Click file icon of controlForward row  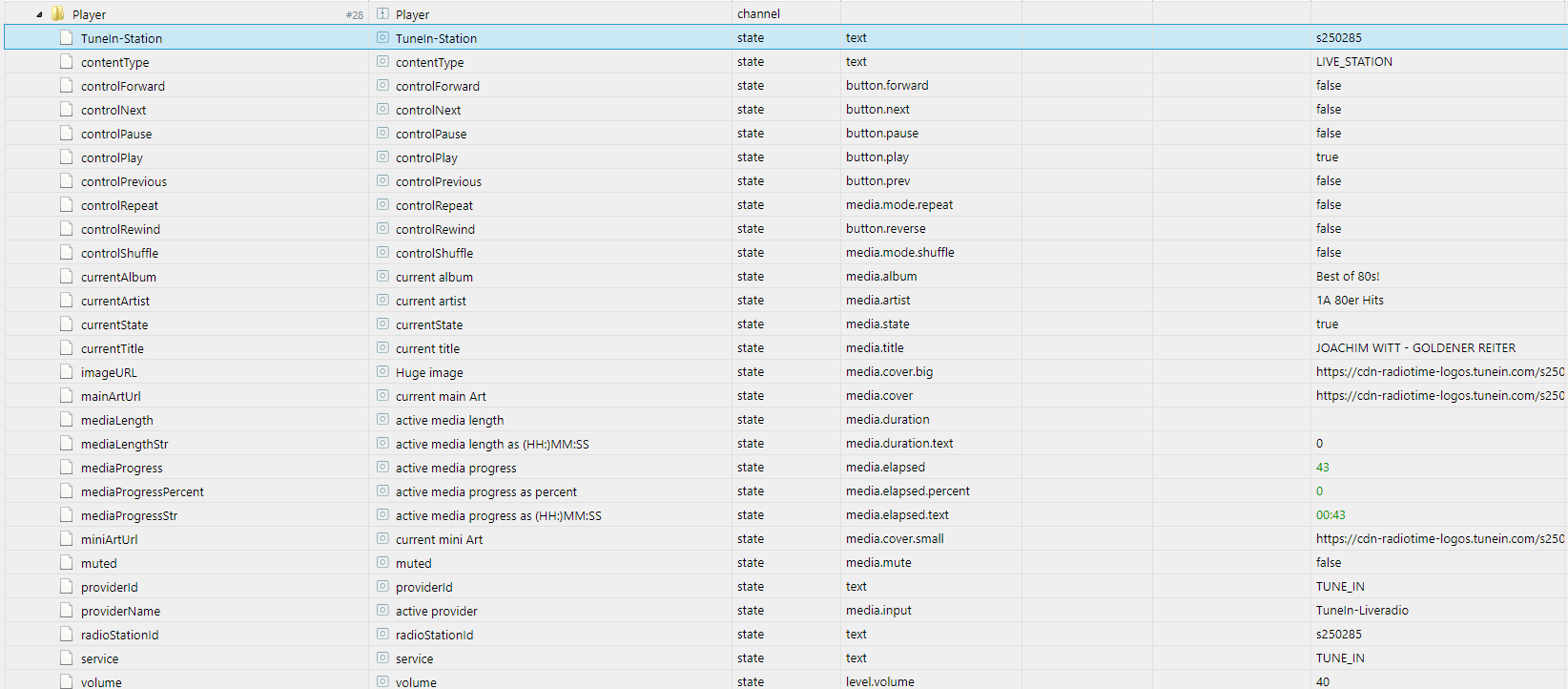66,86
